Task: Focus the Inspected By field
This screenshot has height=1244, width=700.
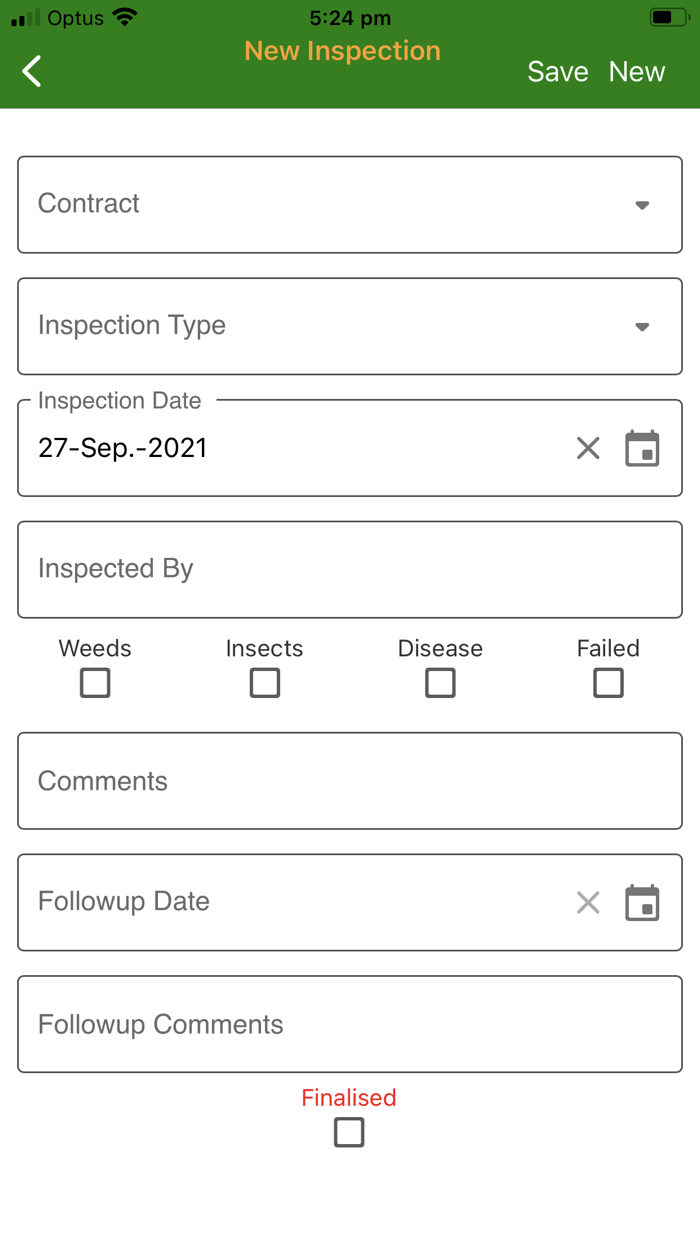Action: 350,569
